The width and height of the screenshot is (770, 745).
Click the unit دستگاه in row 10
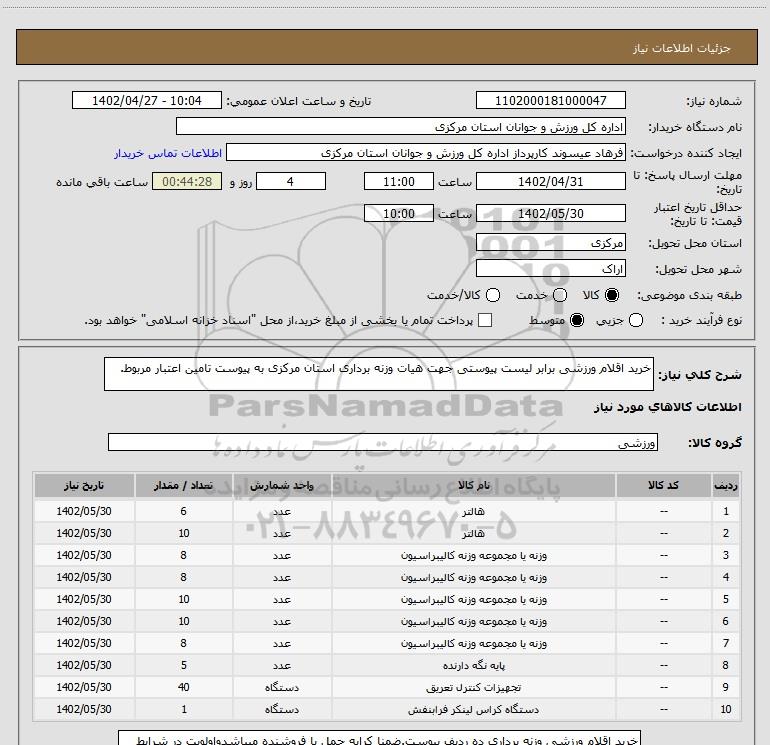[282, 709]
